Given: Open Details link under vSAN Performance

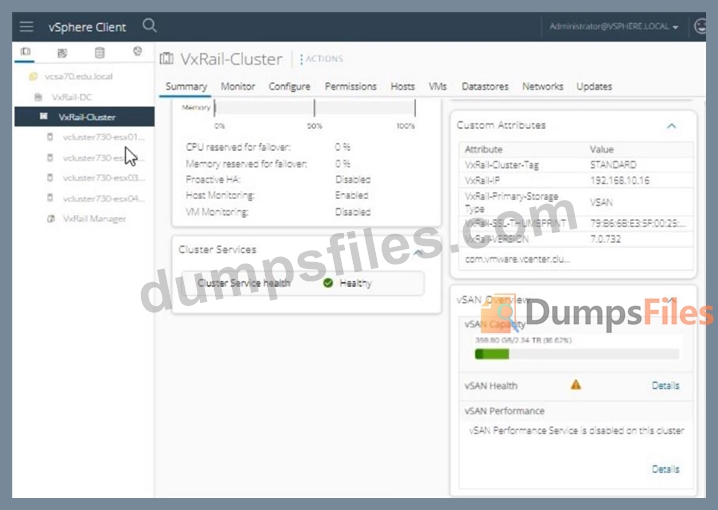Looking at the screenshot, I should click(x=665, y=468).
